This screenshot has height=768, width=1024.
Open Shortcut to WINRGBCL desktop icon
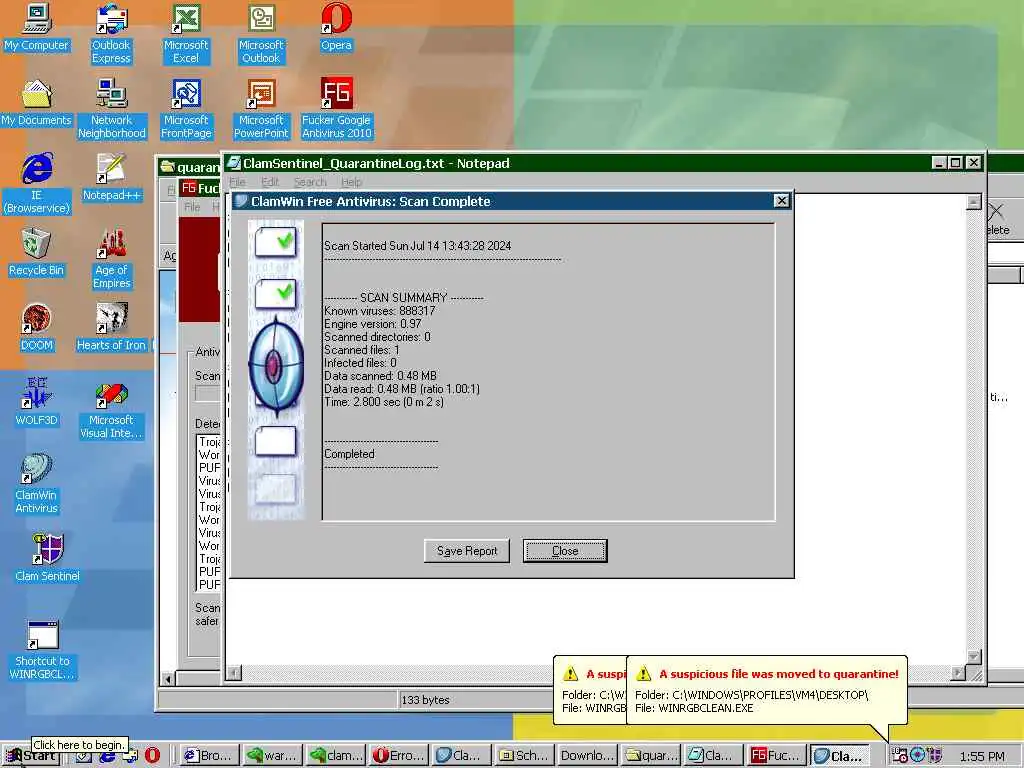click(x=42, y=649)
